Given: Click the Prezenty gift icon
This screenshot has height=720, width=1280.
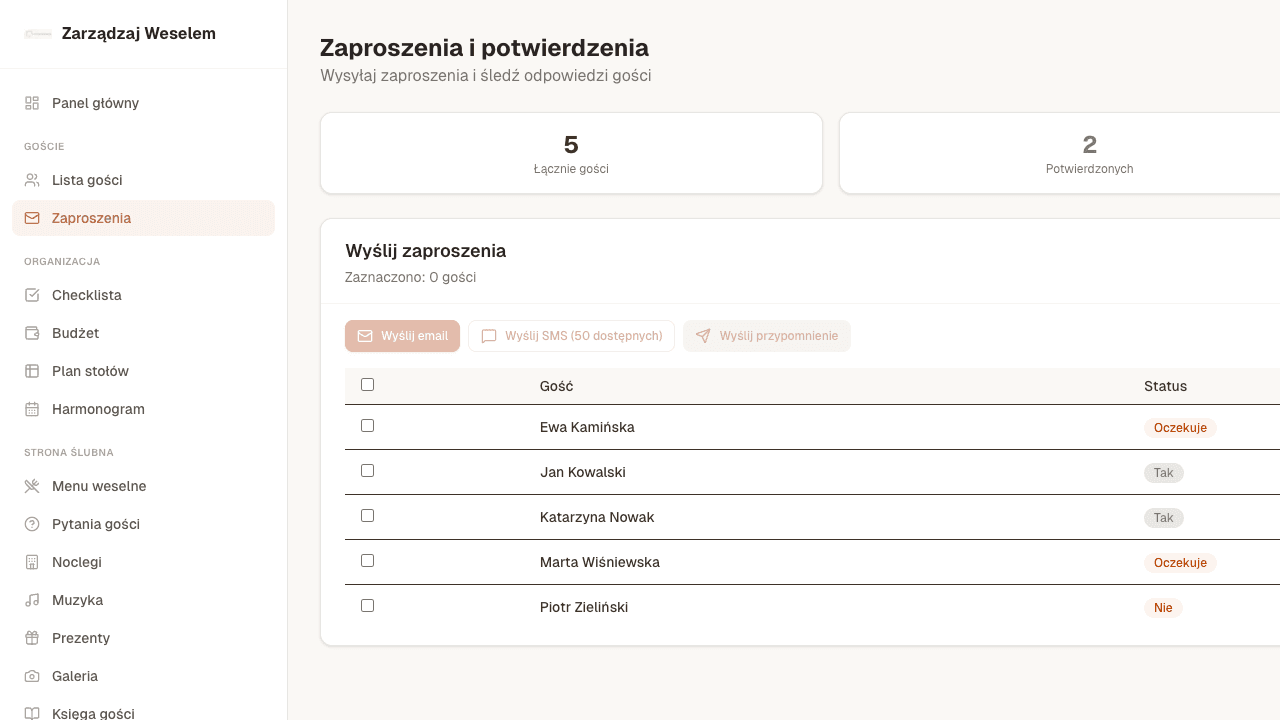Looking at the screenshot, I should (33, 638).
